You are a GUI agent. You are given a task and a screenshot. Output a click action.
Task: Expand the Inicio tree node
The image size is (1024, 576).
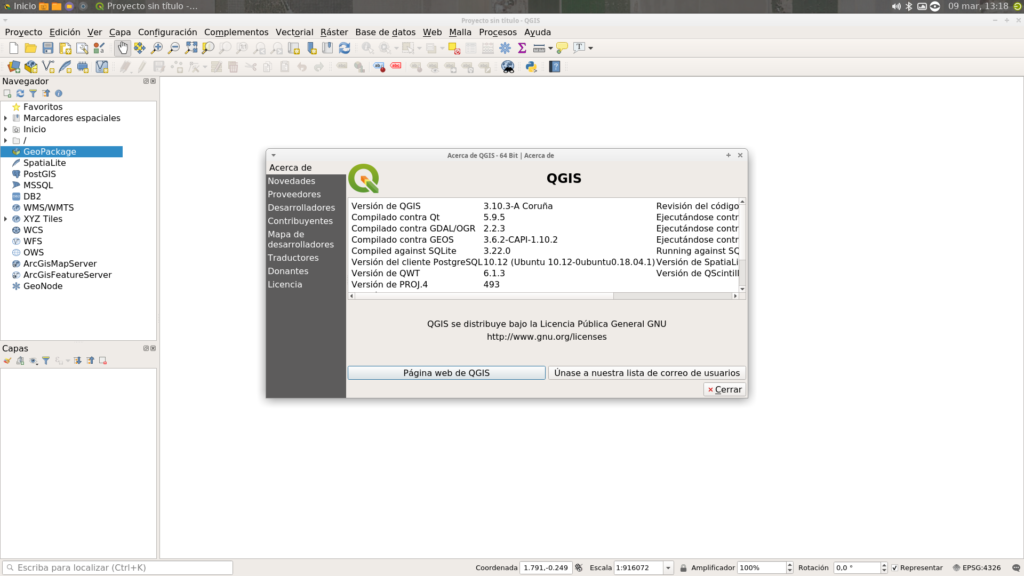coord(6,129)
